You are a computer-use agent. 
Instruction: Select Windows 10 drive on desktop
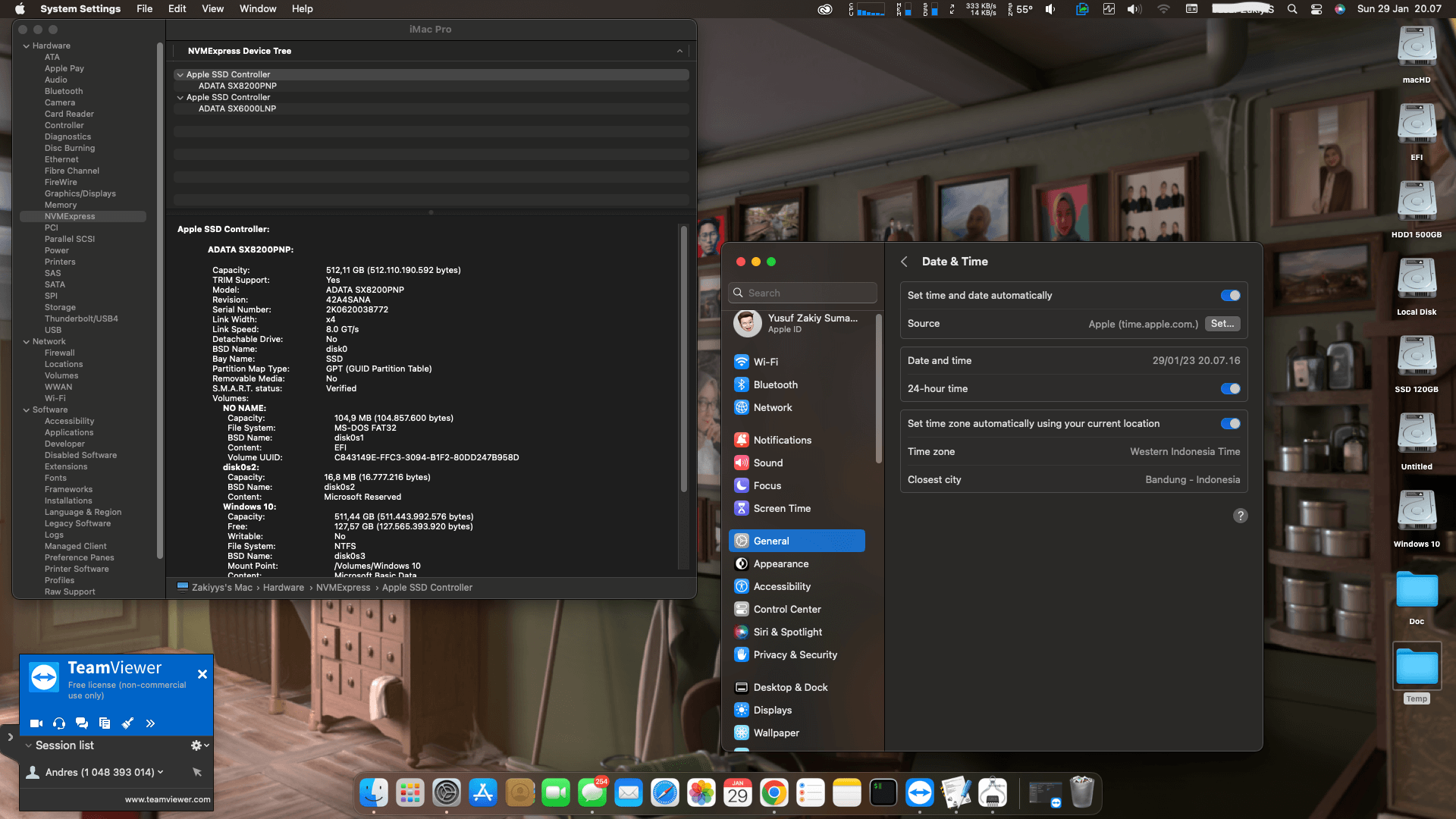(1417, 519)
